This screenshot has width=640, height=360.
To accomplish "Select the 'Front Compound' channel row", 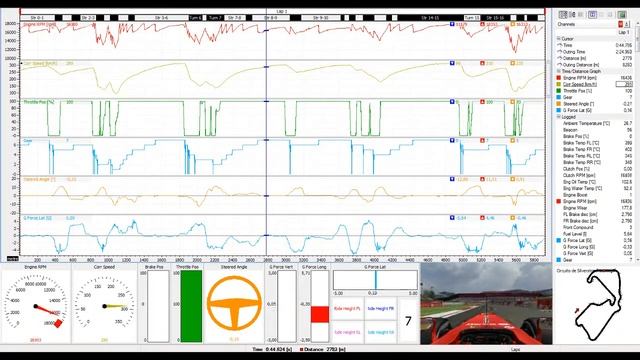I will pos(594,227).
